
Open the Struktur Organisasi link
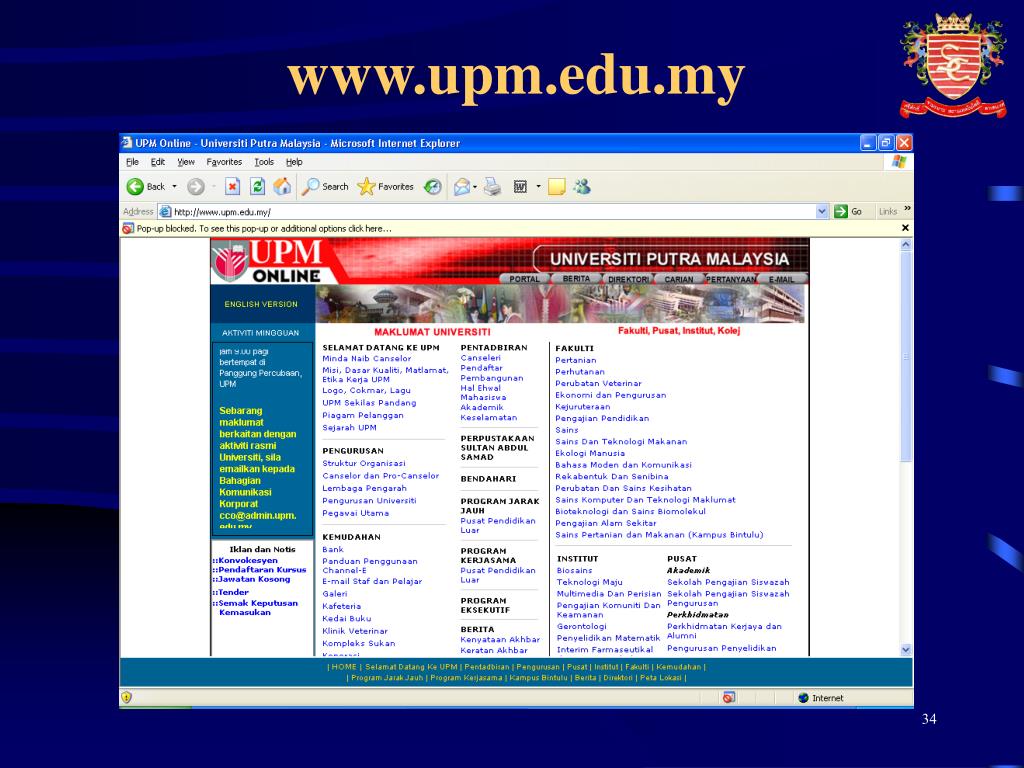pyautogui.click(x=364, y=464)
